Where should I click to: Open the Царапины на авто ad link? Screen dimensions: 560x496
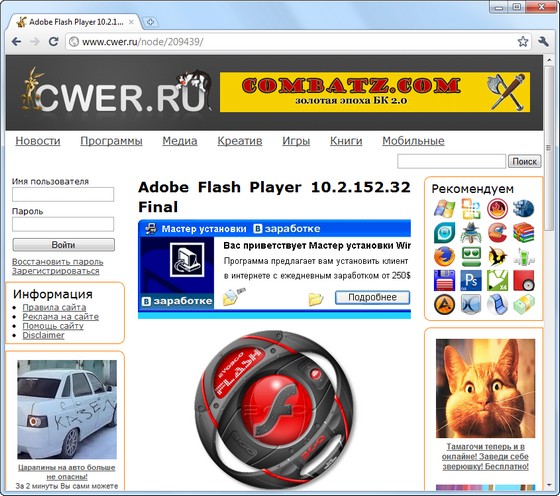coord(67,472)
